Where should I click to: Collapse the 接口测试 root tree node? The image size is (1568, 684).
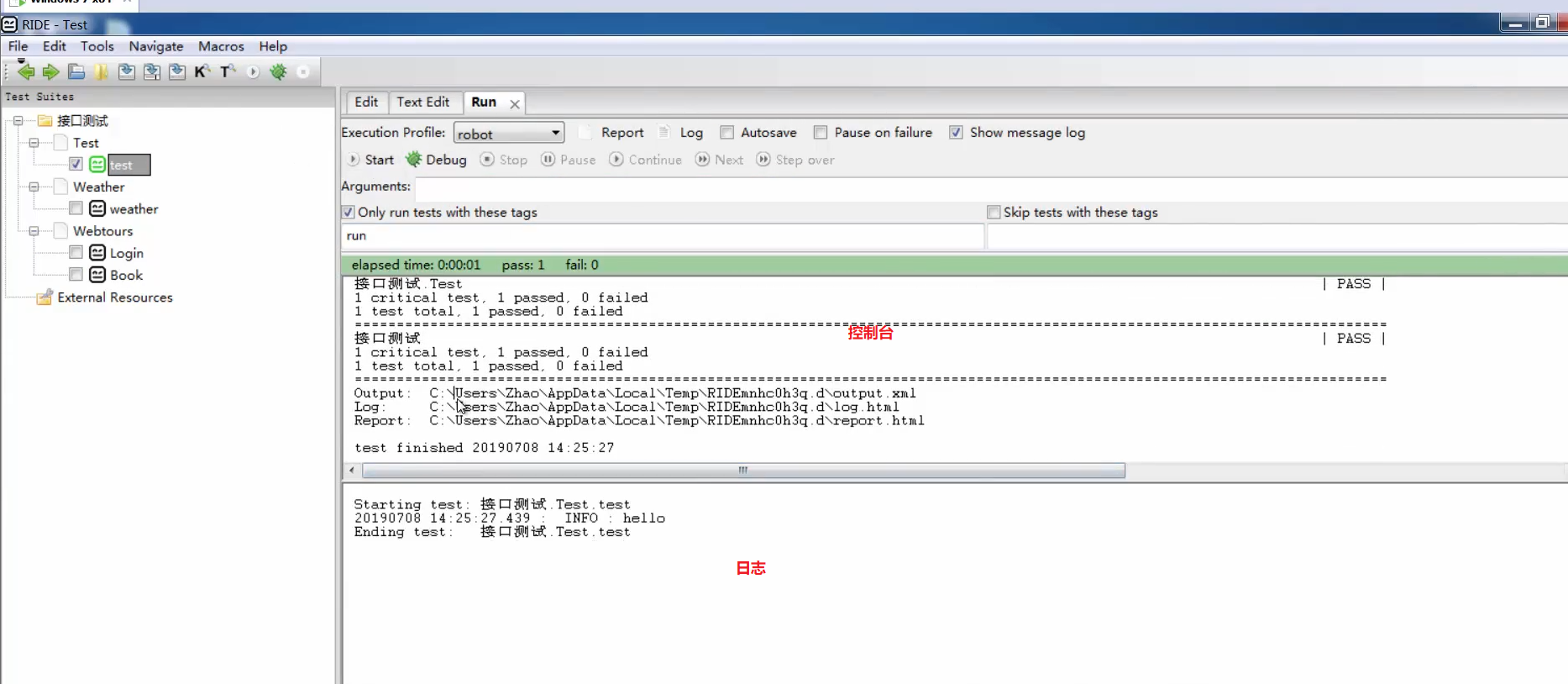18,121
